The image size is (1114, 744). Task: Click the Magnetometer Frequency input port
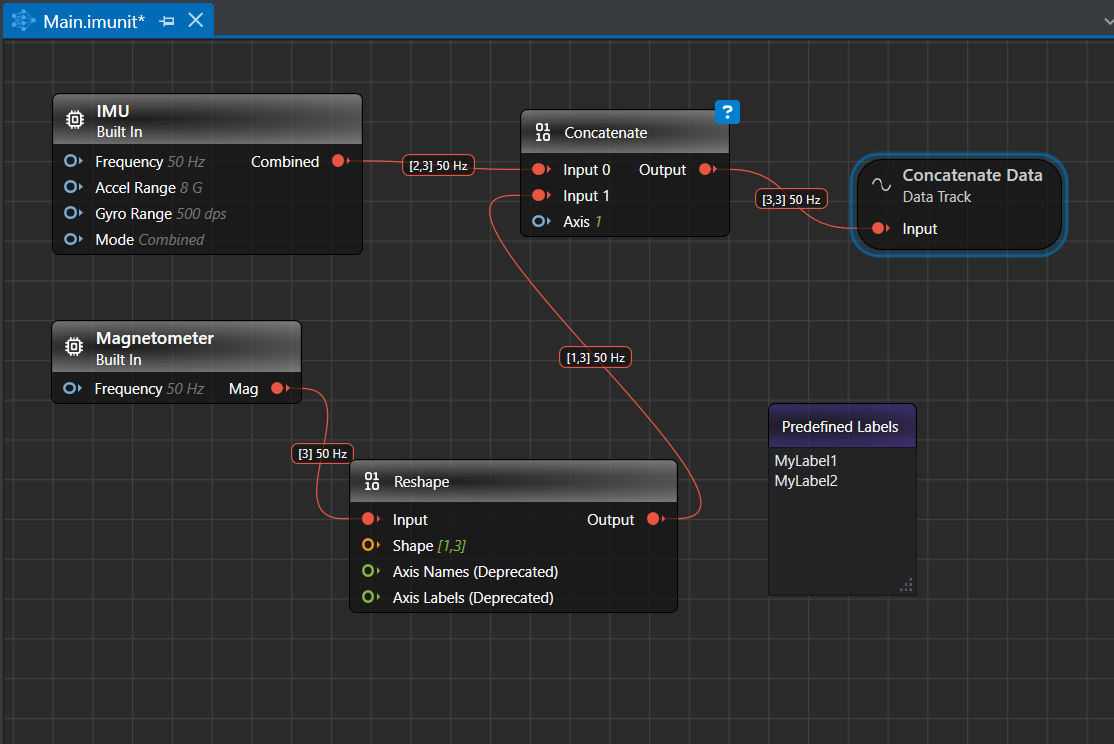(x=72, y=389)
